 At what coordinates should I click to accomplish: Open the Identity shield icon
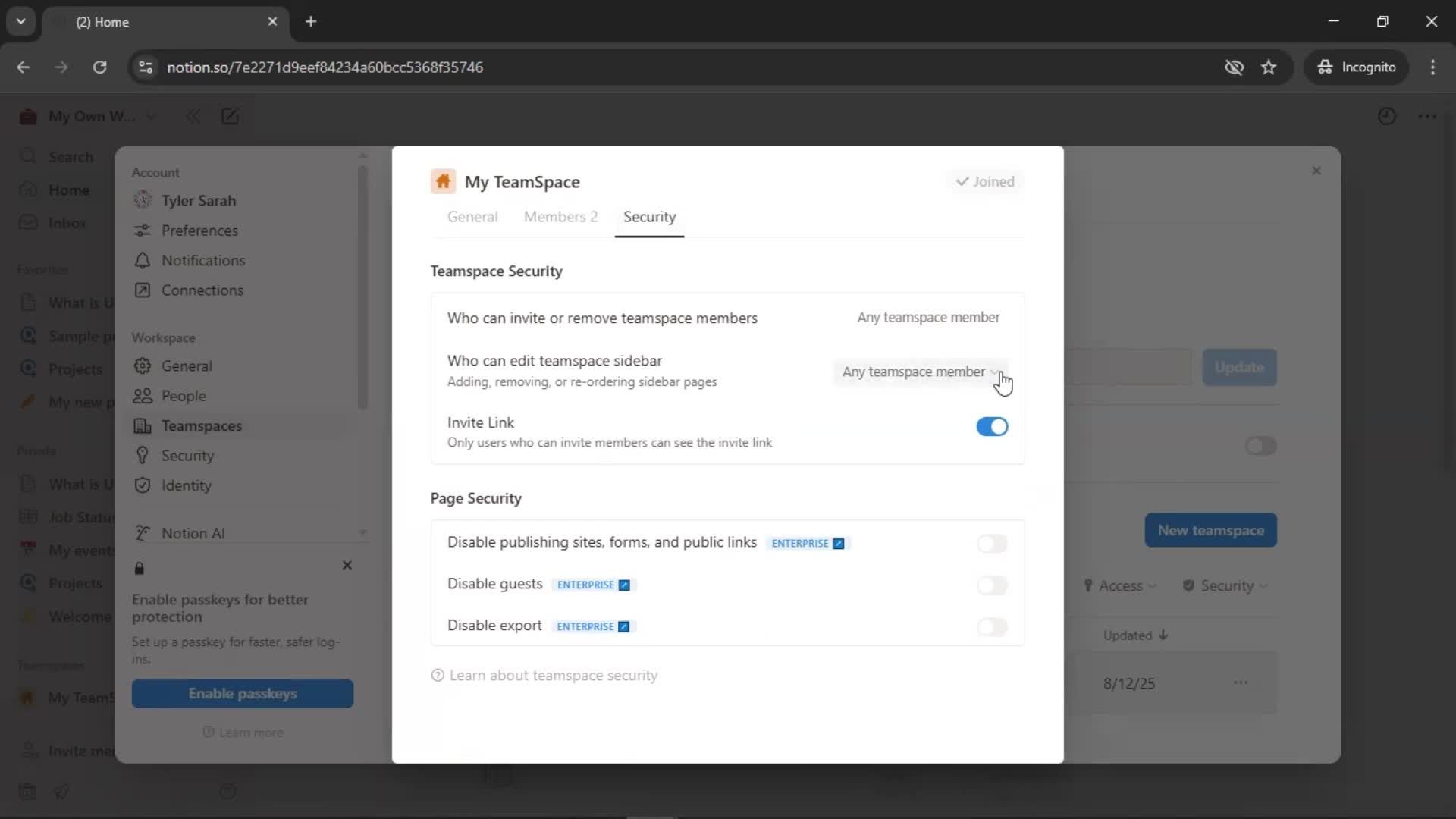(x=142, y=486)
